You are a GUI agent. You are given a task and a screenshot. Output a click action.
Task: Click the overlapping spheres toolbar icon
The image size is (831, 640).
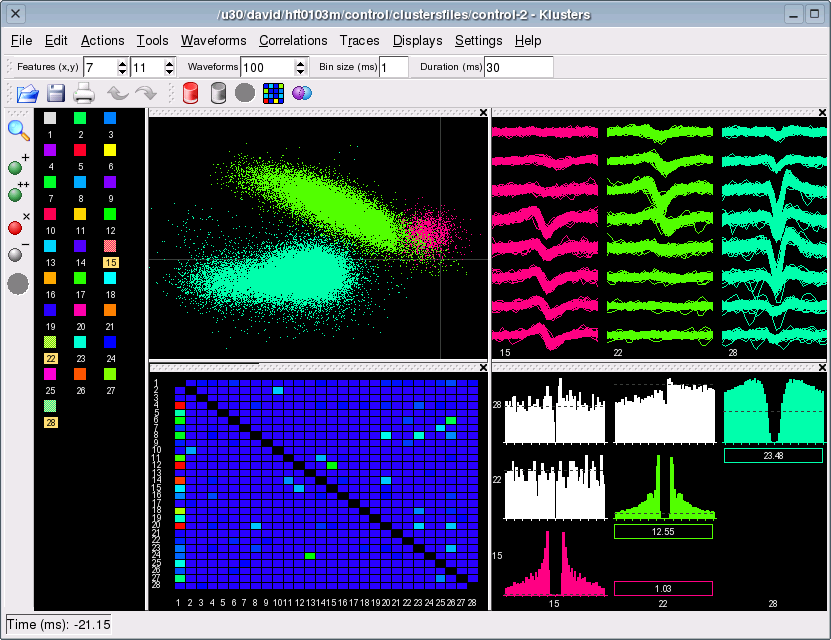302,93
